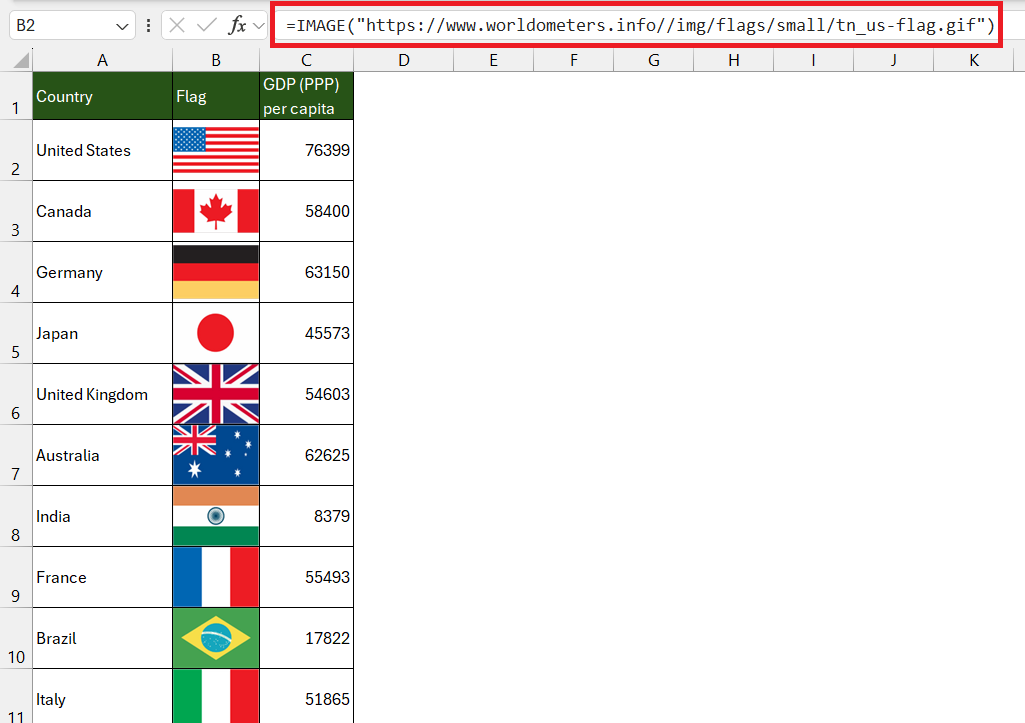Select row 2 header

point(16,150)
